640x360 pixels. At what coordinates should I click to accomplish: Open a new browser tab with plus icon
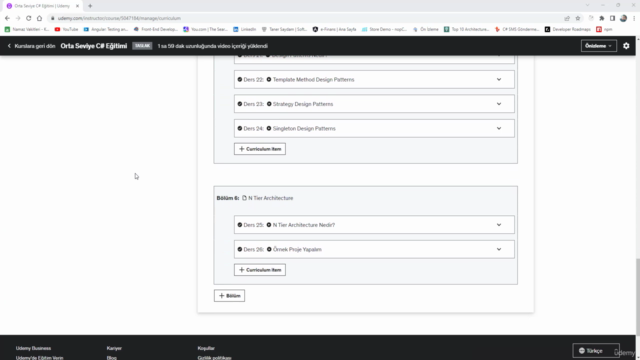pyautogui.click(x=90, y=6)
